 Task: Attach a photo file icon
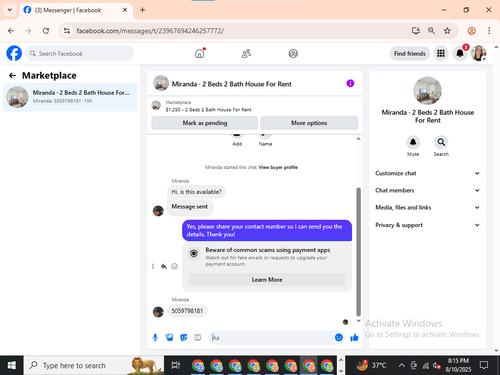169,338
